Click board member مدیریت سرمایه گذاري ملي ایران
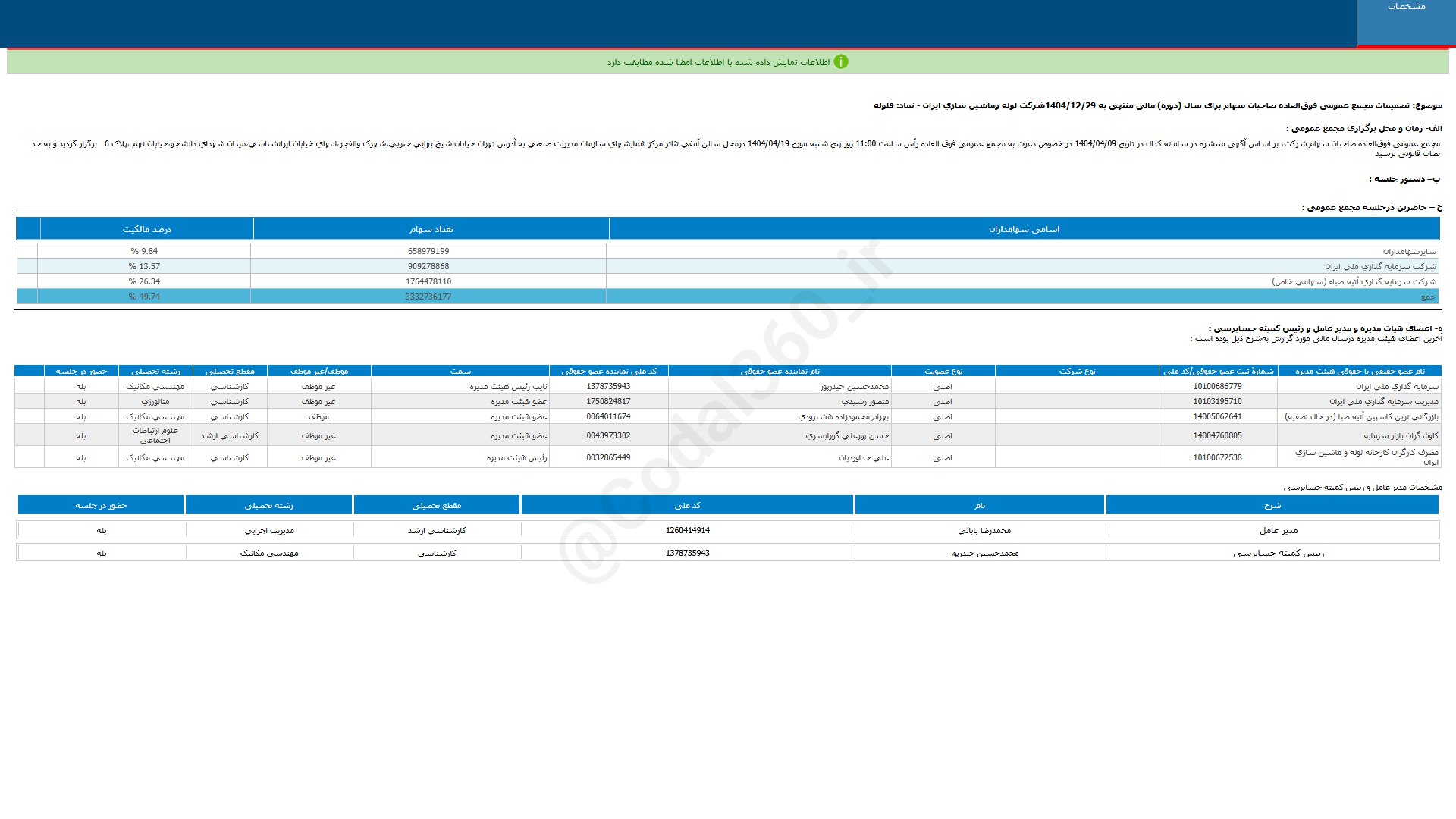 pos(1383,401)
